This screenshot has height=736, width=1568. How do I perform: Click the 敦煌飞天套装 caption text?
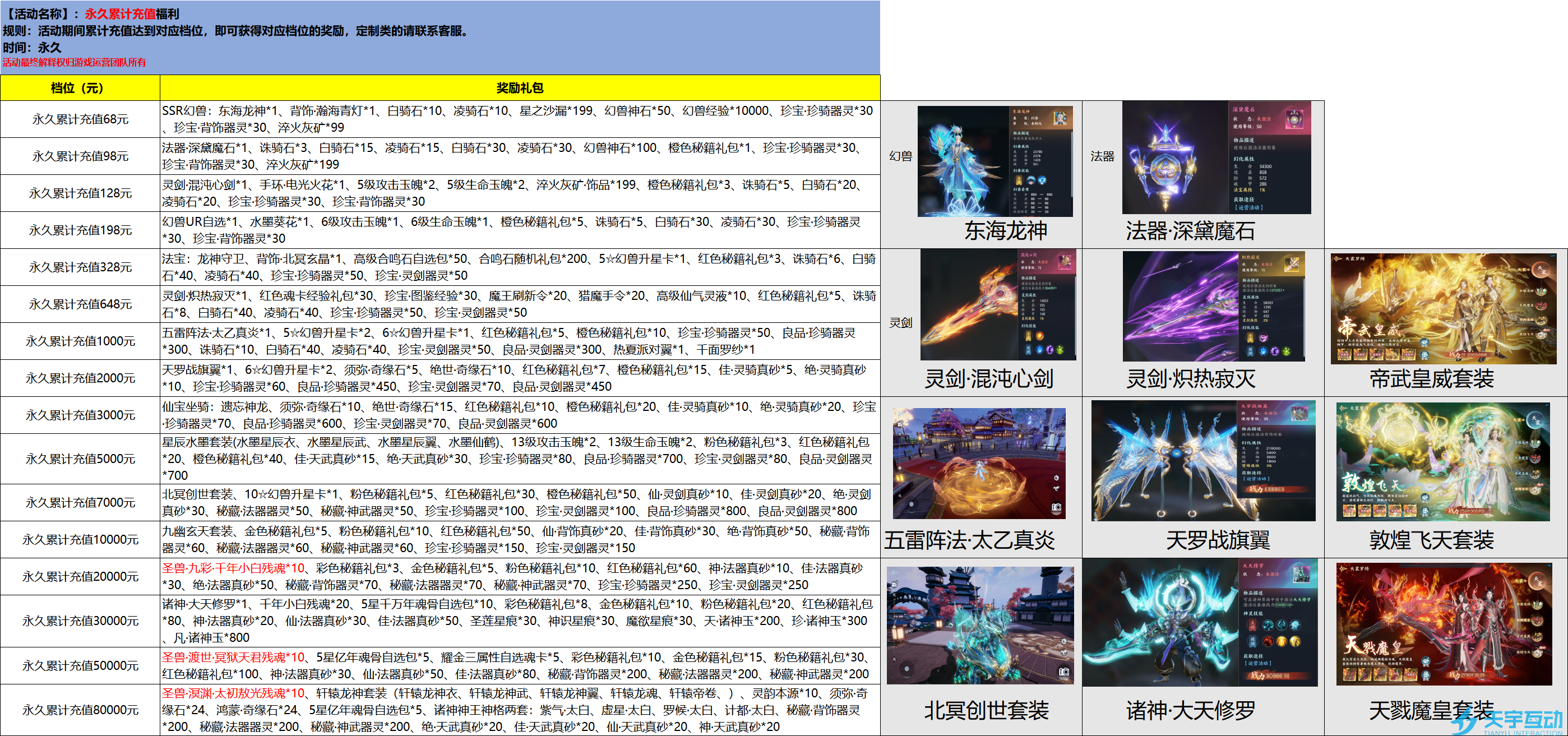1432,540
